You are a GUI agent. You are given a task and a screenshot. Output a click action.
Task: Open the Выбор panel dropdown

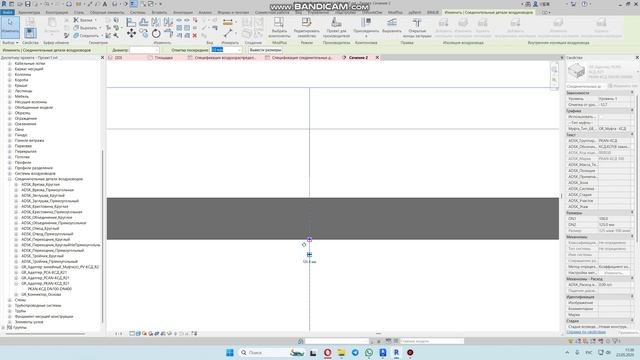pyautogui.click(x=10, y=42)
